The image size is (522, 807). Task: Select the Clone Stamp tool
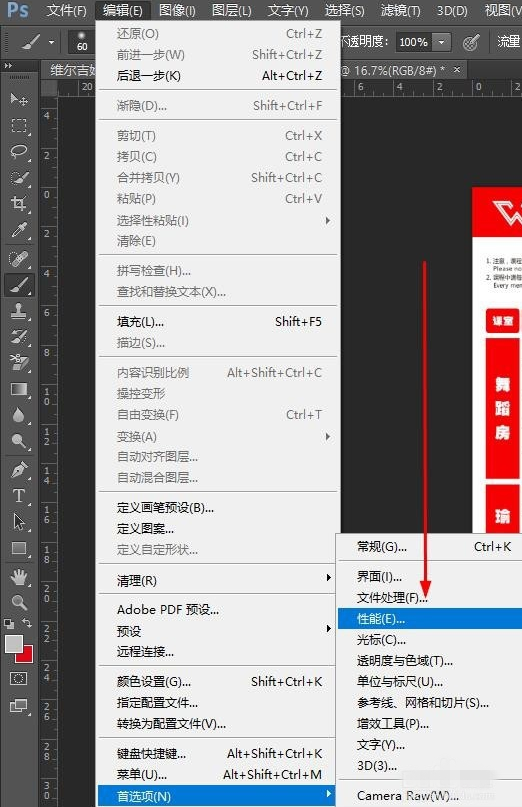click(x=19, y=311)
